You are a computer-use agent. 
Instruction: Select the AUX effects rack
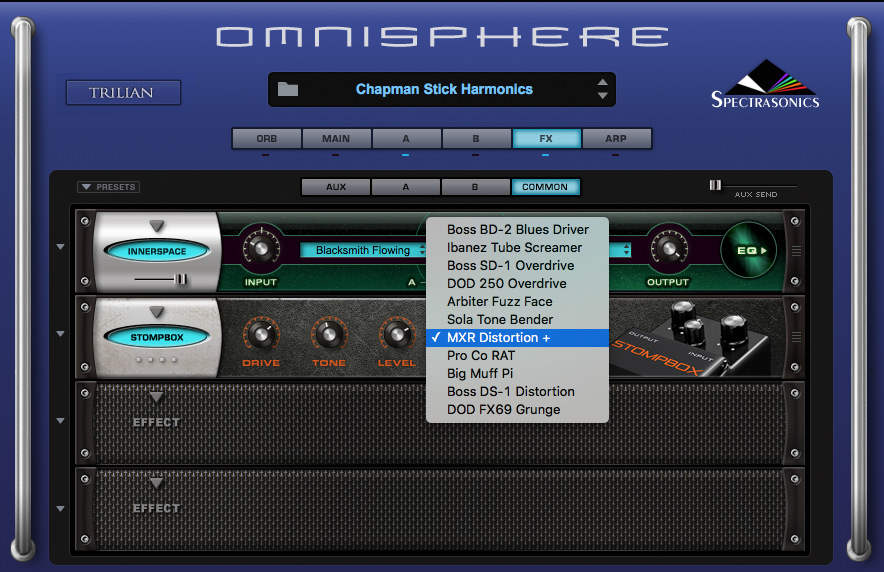pyautogui.click(x=336, y=187)
